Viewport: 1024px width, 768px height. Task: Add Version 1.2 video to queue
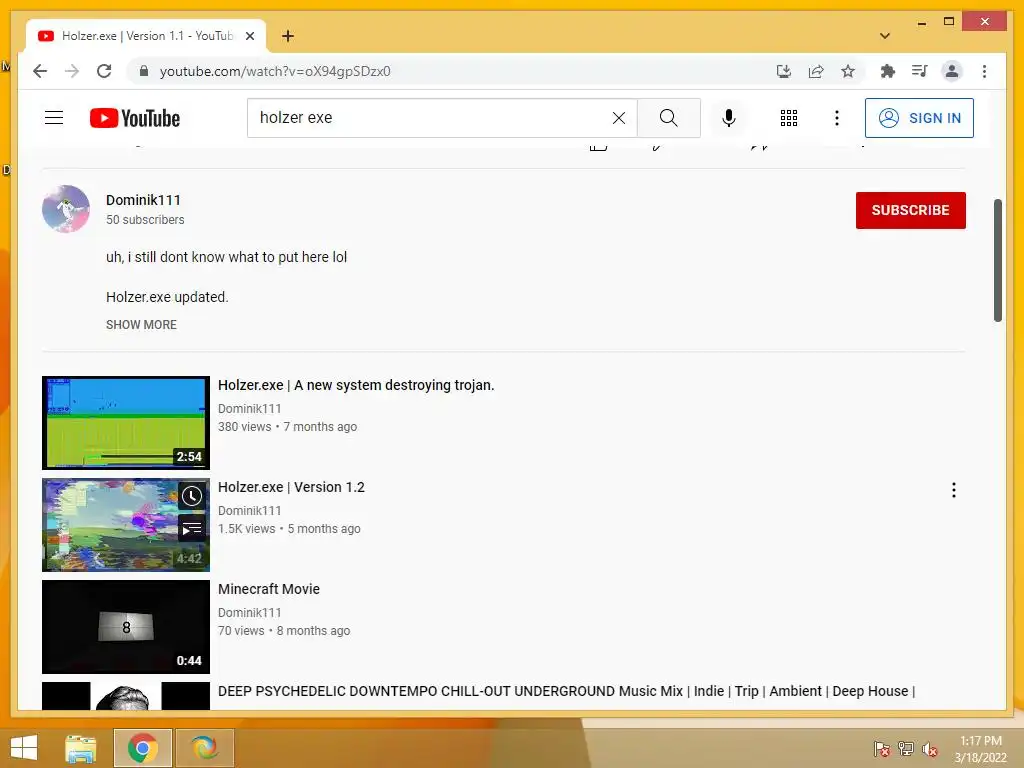(191, 528)
